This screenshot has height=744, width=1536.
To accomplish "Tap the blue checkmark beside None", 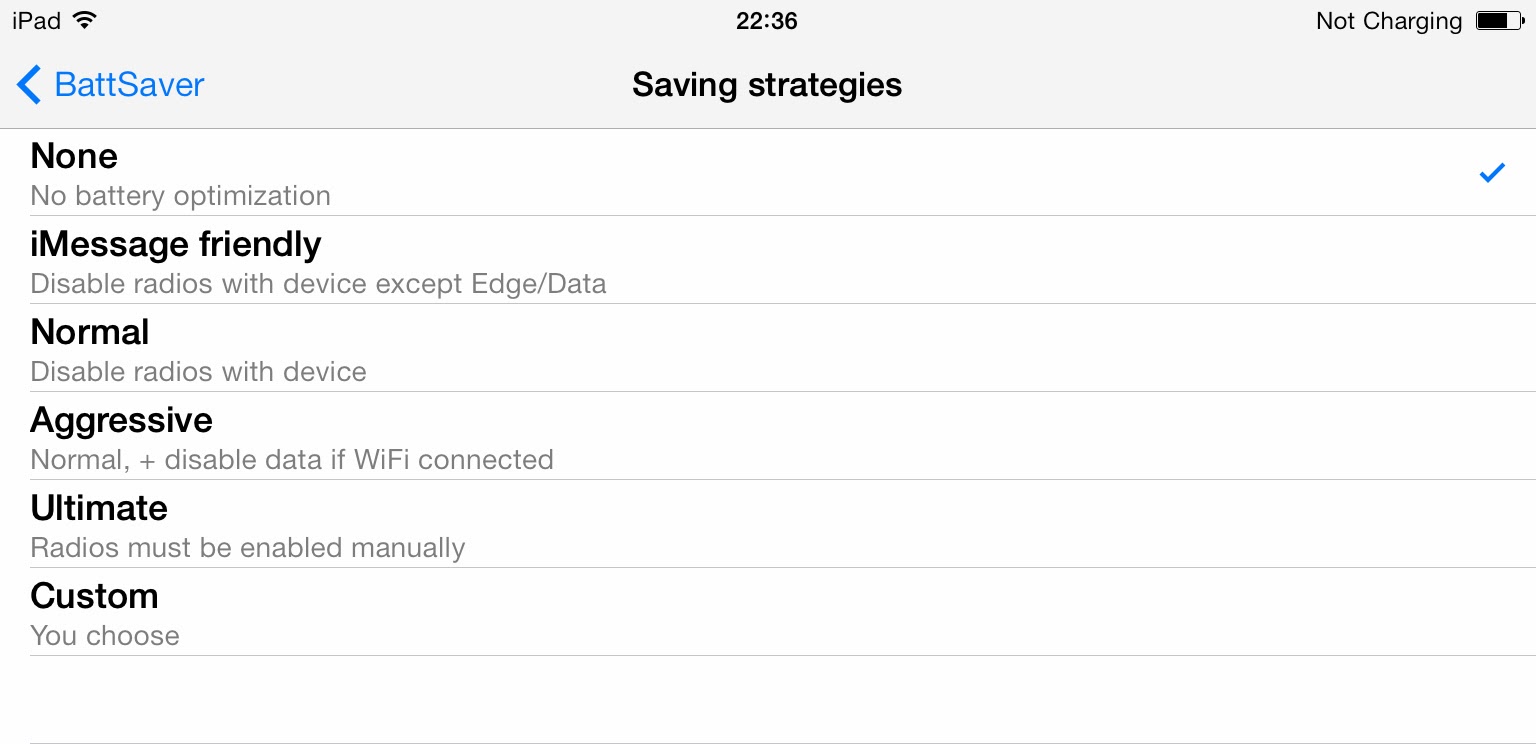I will pos(1492,173).
